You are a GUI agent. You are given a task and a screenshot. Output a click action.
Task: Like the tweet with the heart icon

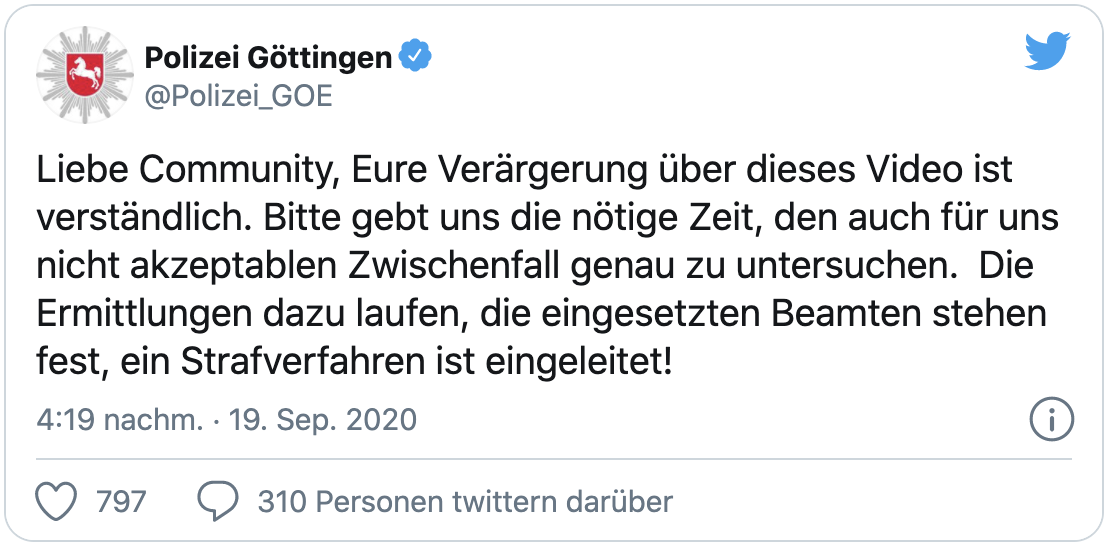coord(56,502)
